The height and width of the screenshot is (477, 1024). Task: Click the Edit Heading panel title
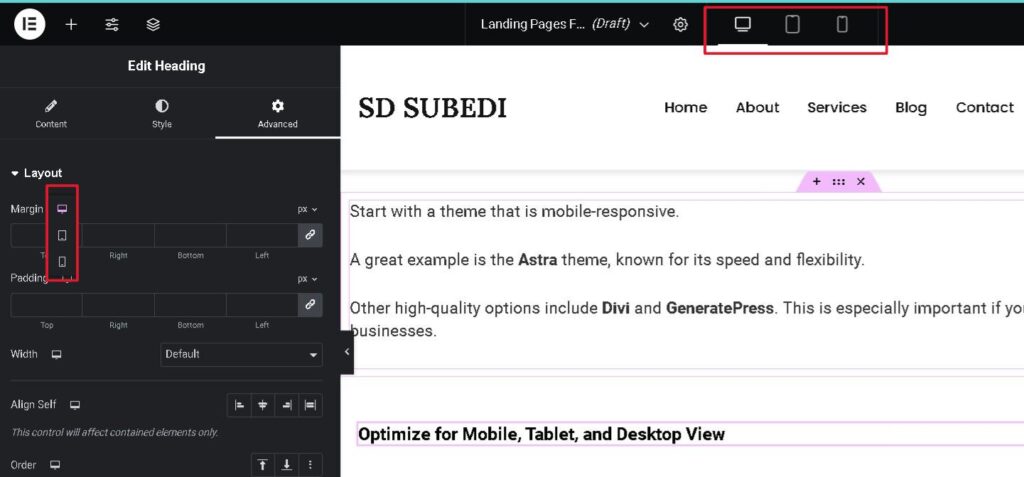(167, 66)
